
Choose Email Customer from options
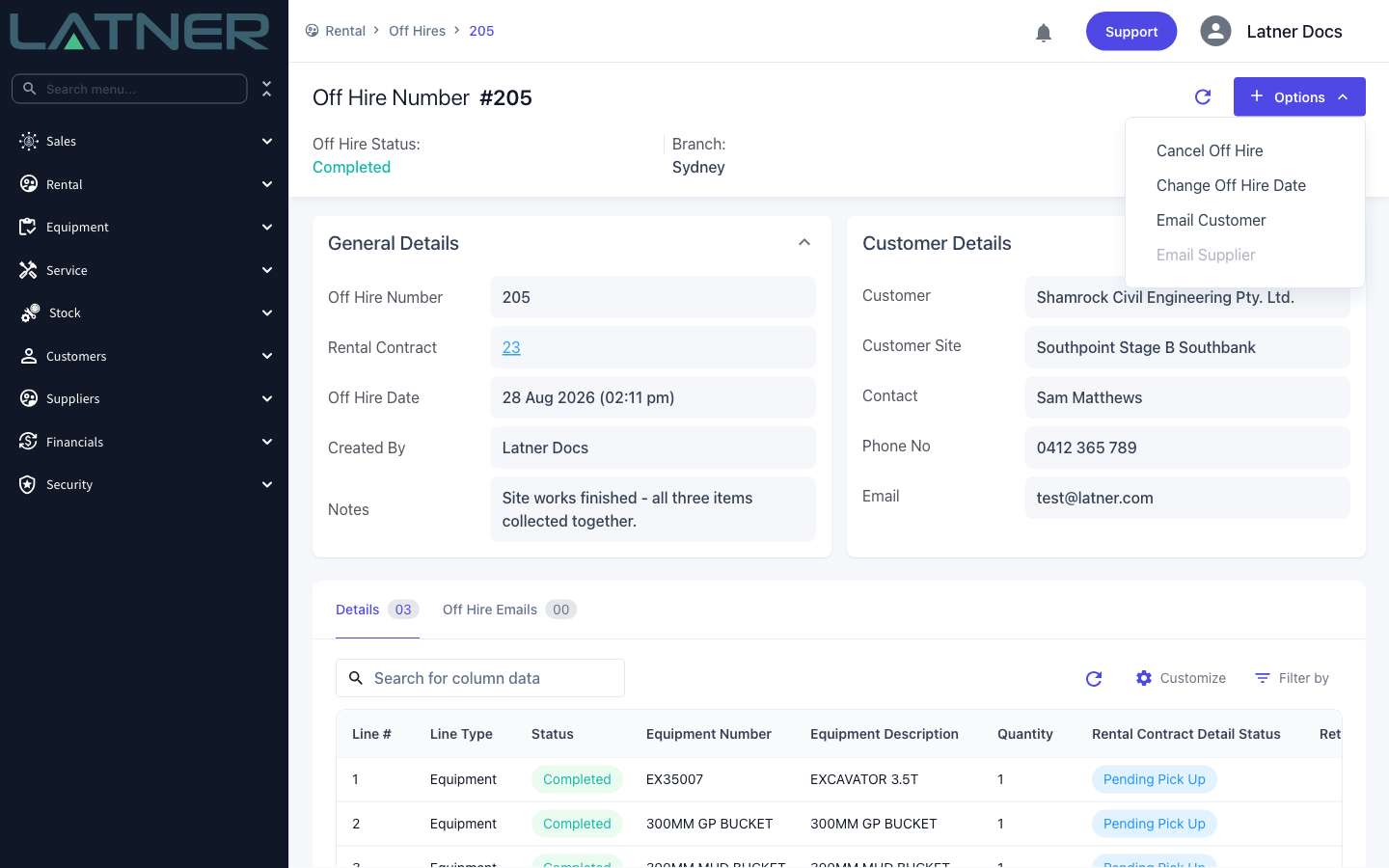click(x=1211, y=220)
